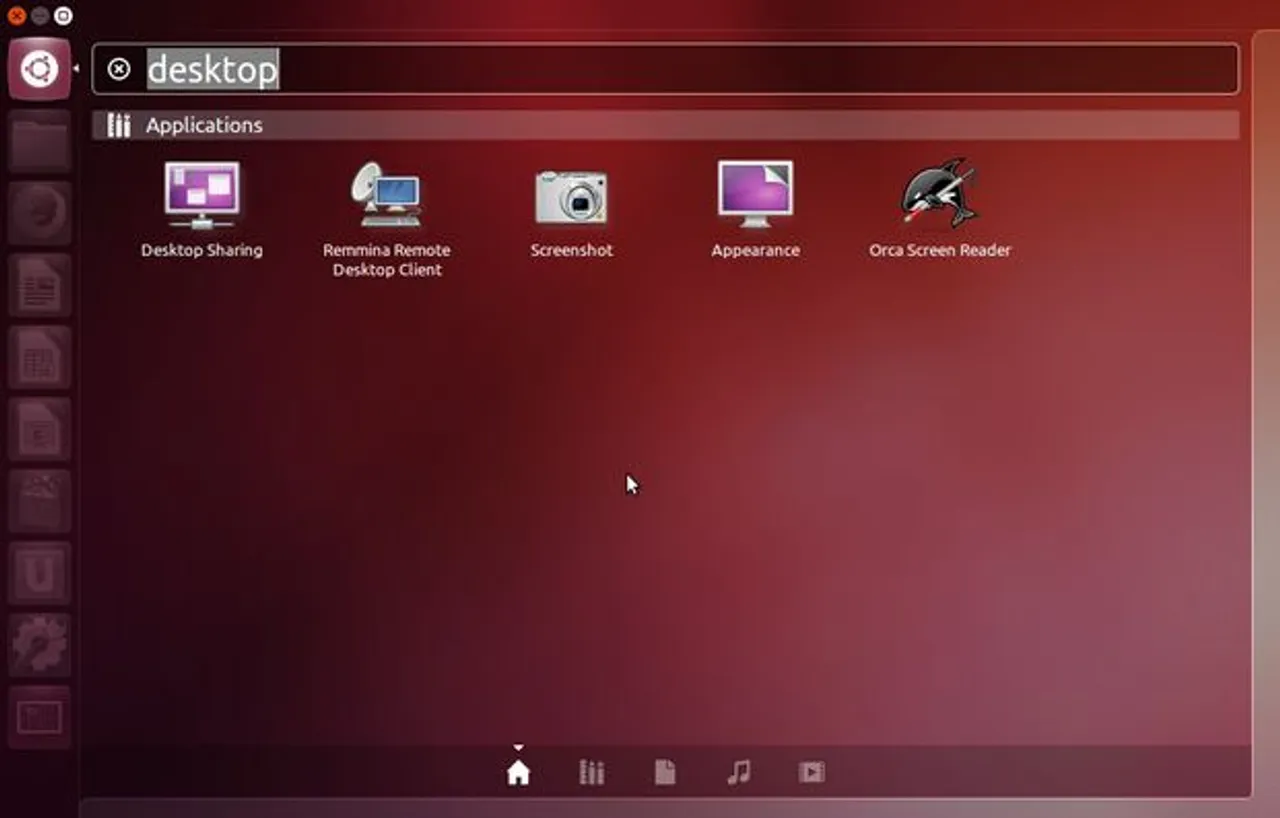Close the Dash with the orange button
This screenshot has height=818, width=1280.
tap(16, 16)
